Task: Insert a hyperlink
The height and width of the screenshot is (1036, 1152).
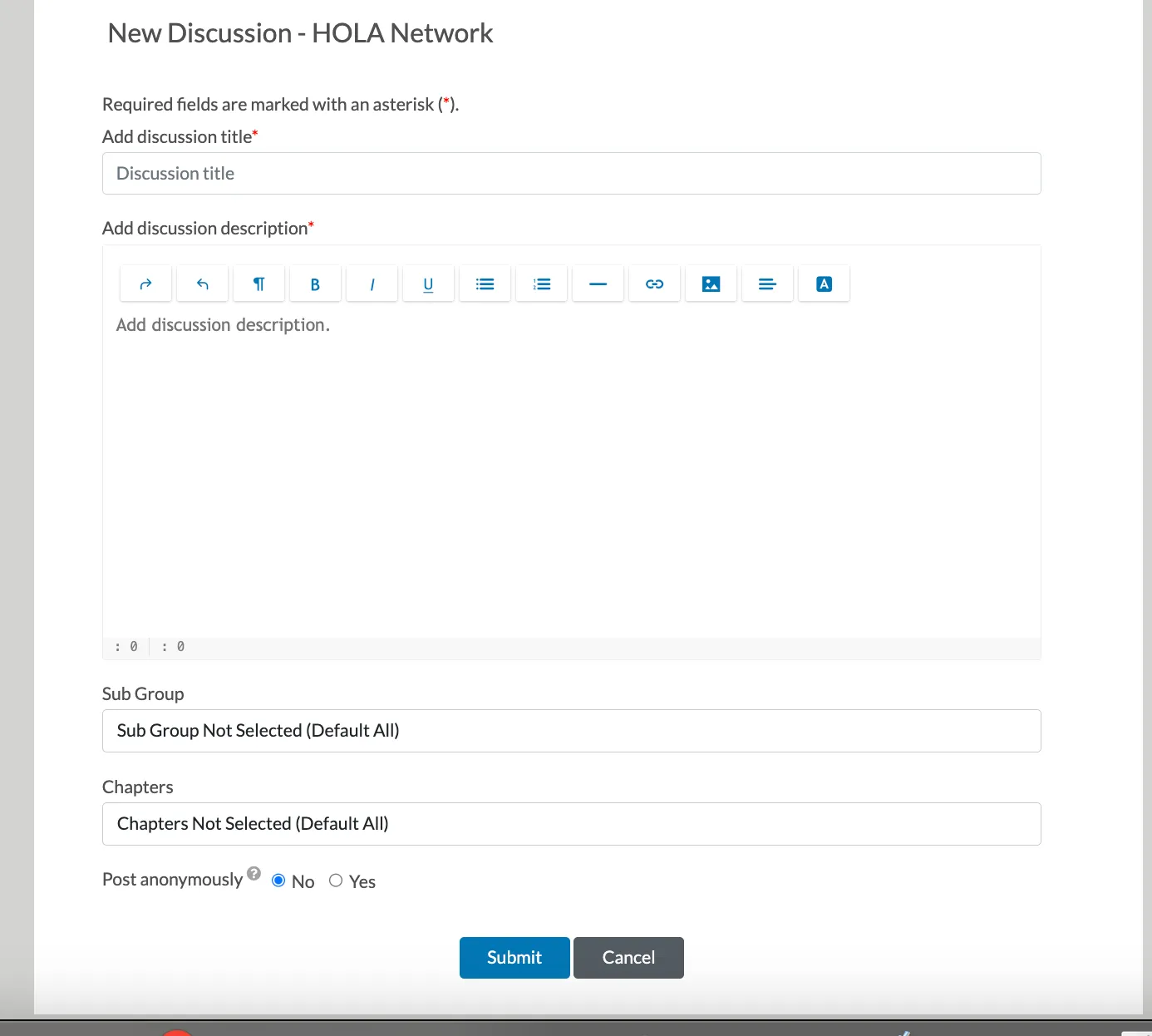Action: pos(655,284)
